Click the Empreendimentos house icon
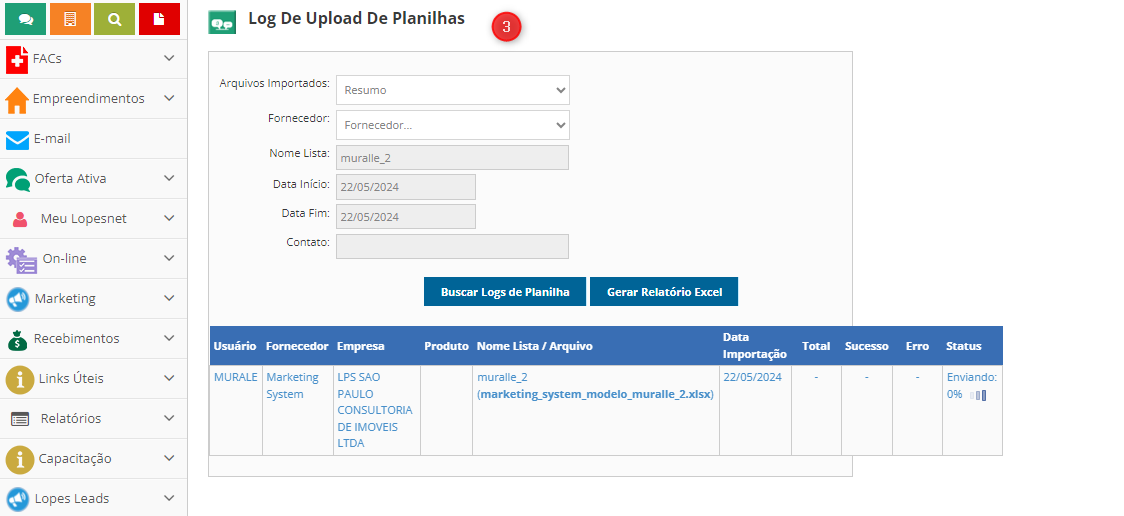 17,100
